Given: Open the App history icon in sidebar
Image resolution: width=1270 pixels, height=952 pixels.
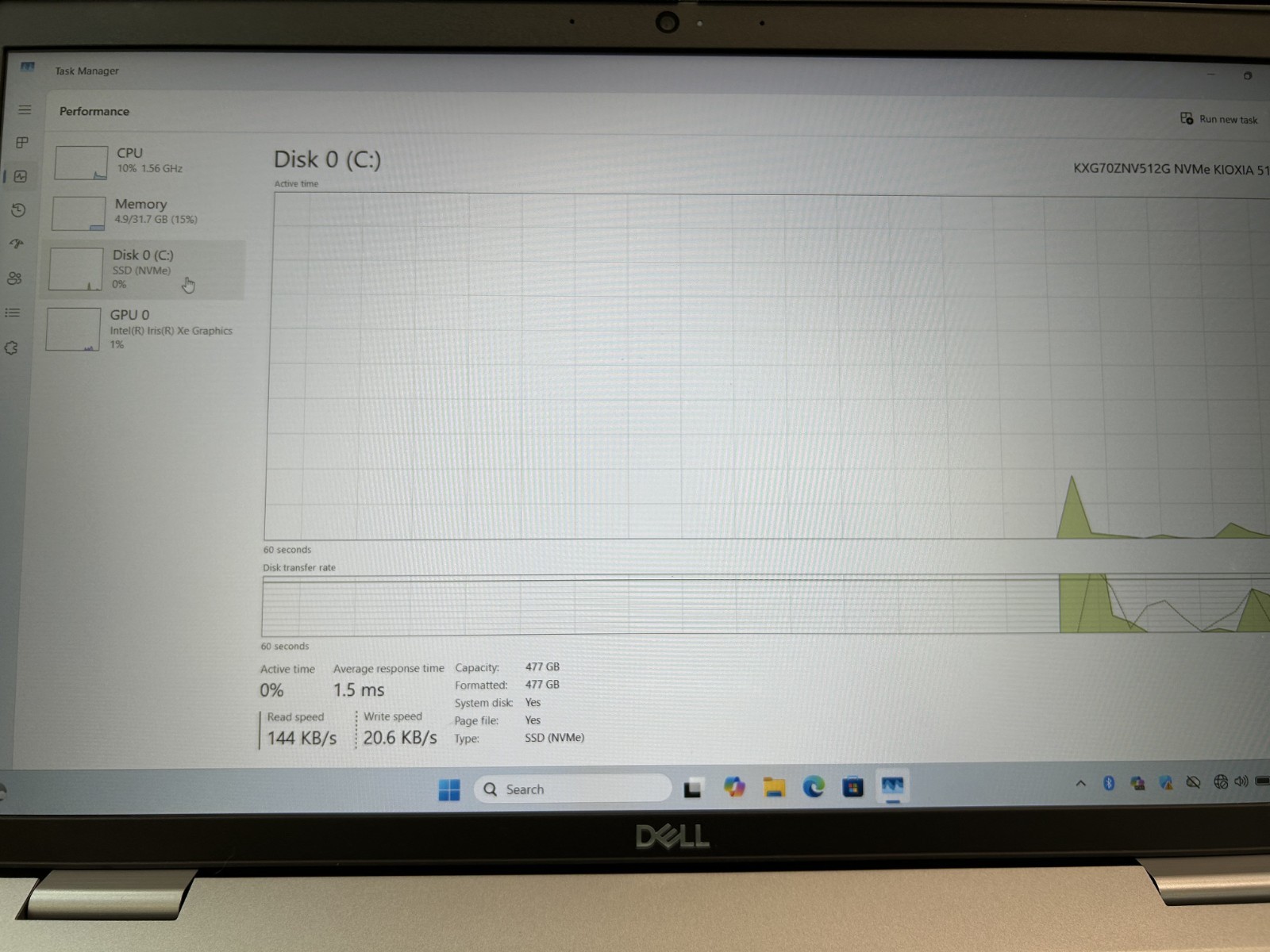Looking at the screenshot, I should pos(19,210).
